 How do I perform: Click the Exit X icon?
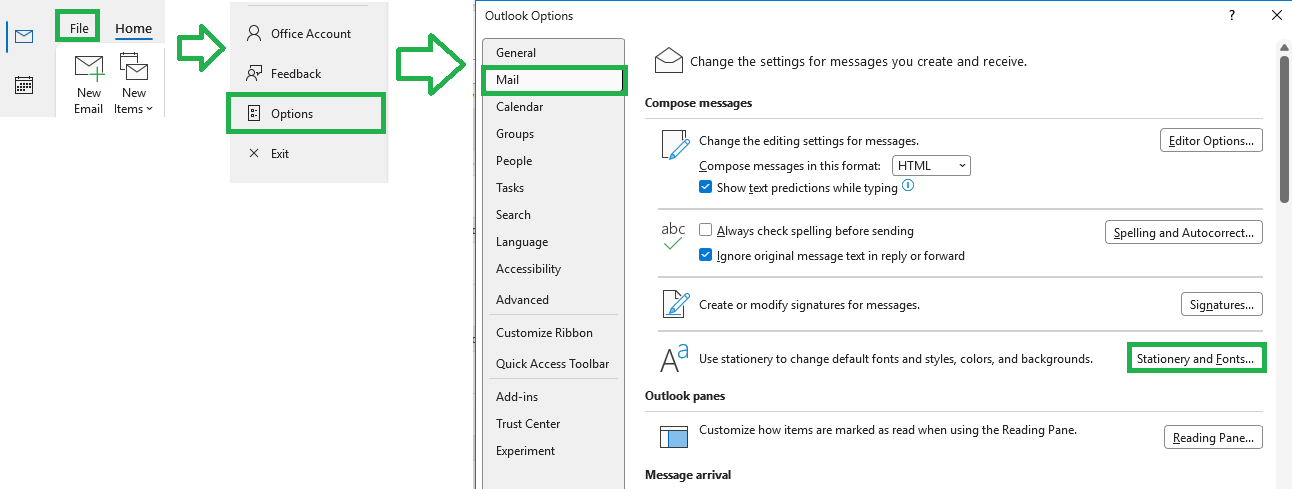[253, 153]
